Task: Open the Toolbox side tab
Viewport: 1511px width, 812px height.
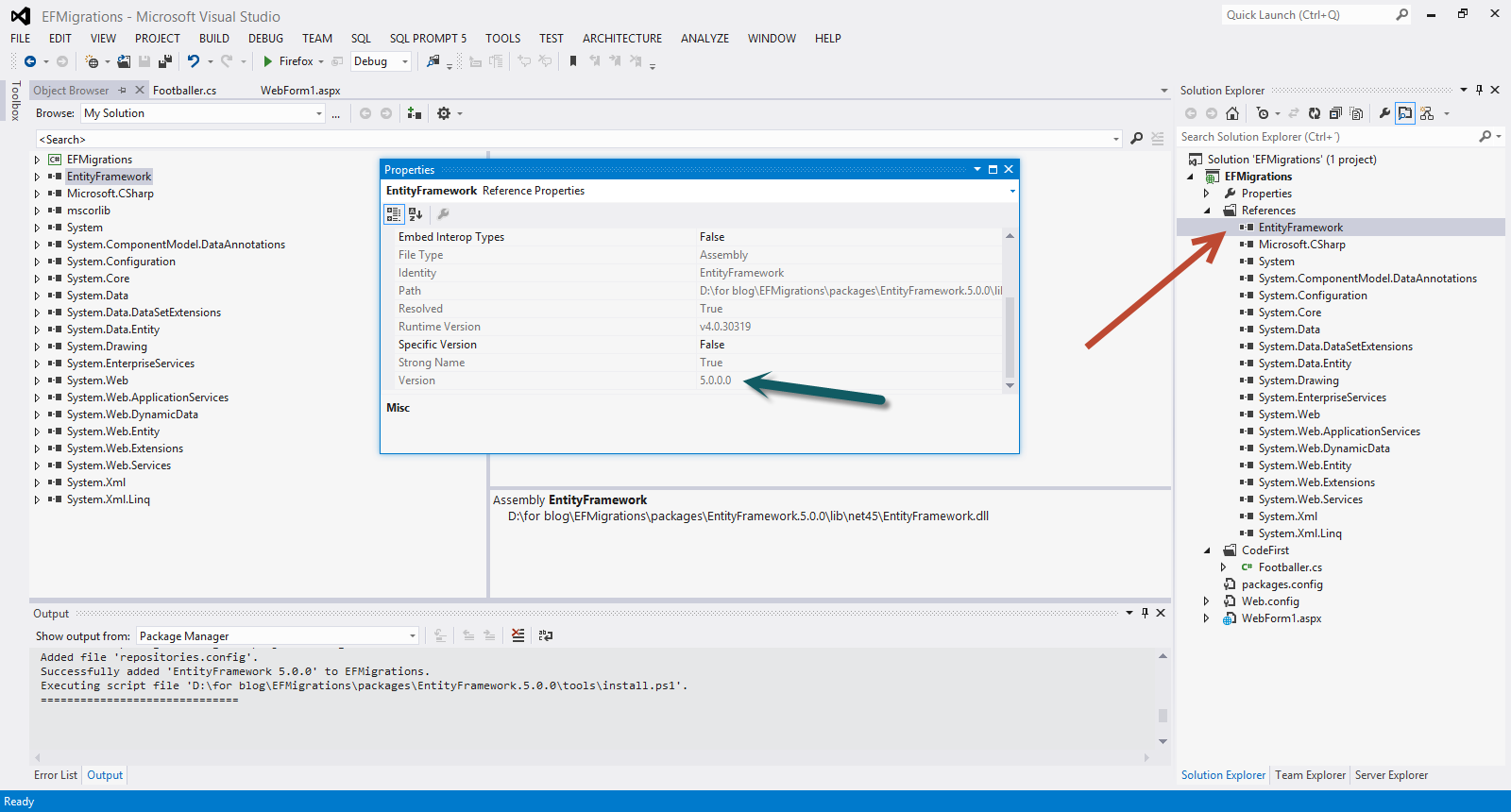Action: pos(15,101)
